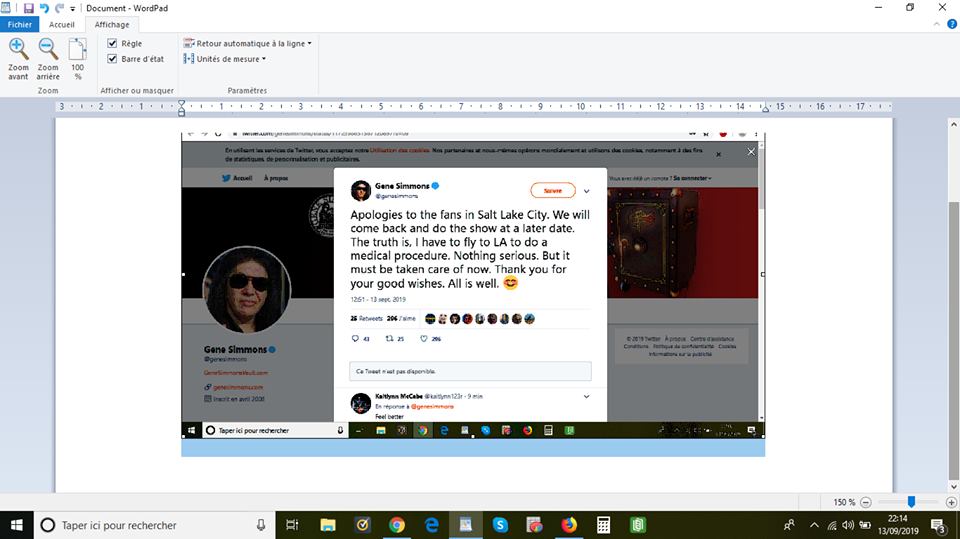Click the embedded Twitter screenshot image

(x=473, y=285)
